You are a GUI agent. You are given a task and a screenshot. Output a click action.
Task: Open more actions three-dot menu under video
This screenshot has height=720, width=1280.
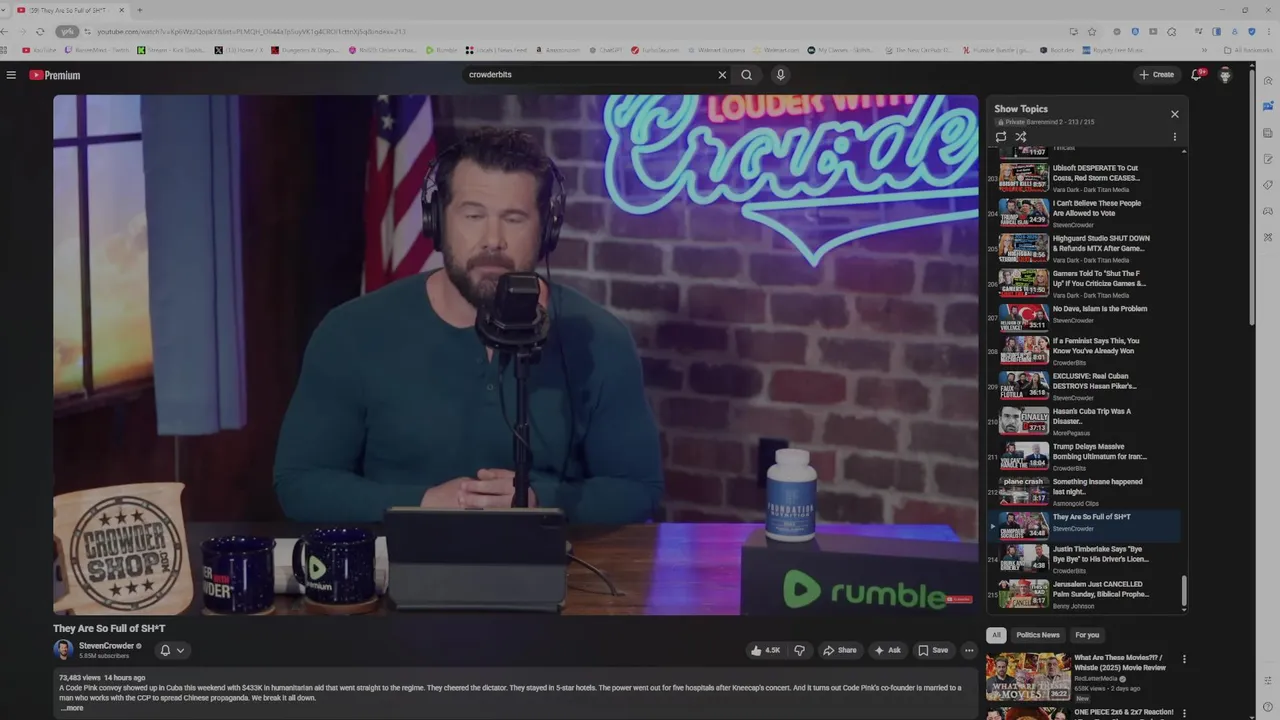coord(968,650)
